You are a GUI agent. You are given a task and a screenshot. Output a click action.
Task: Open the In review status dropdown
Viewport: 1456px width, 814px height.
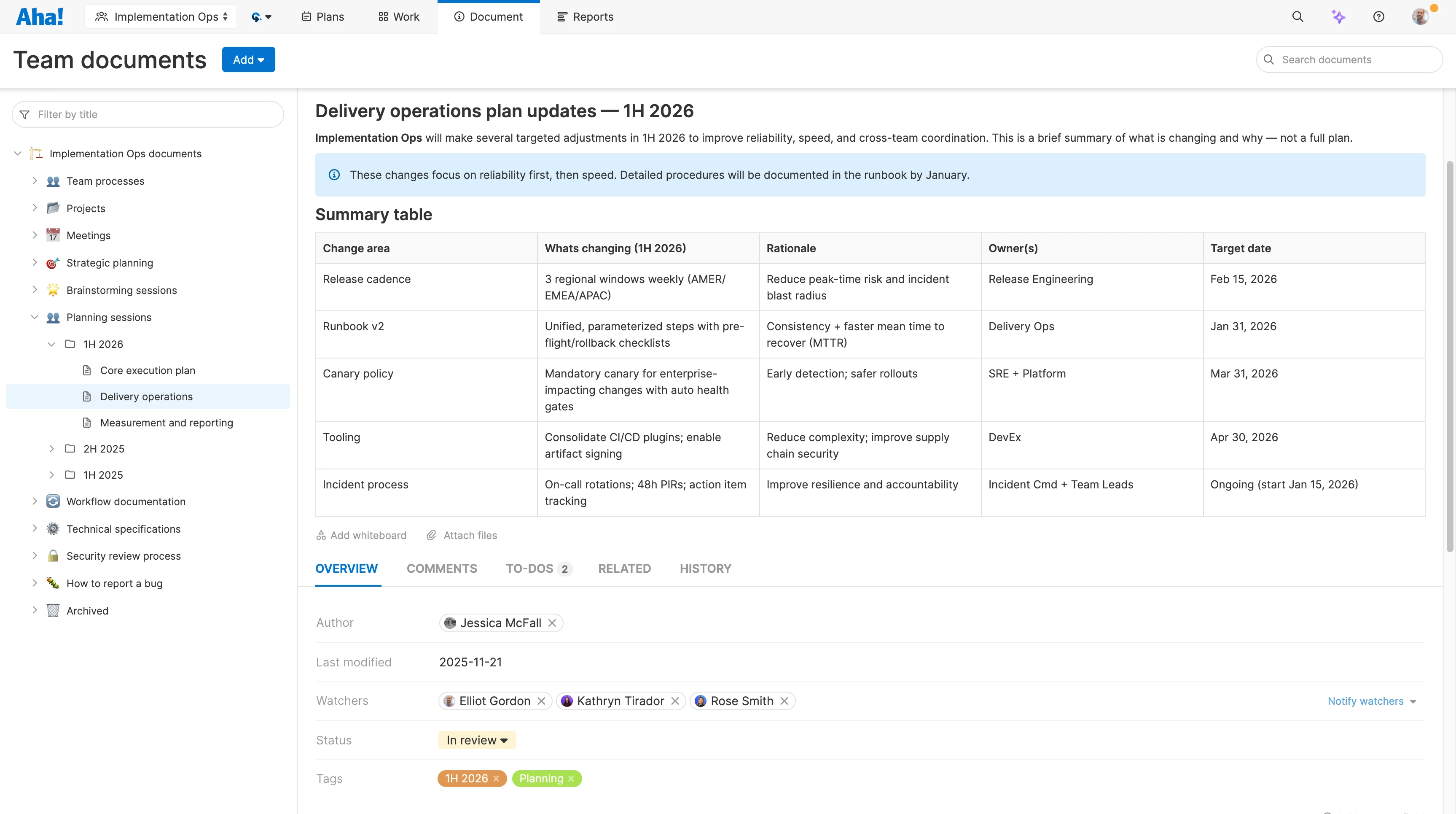click(476, 739)
